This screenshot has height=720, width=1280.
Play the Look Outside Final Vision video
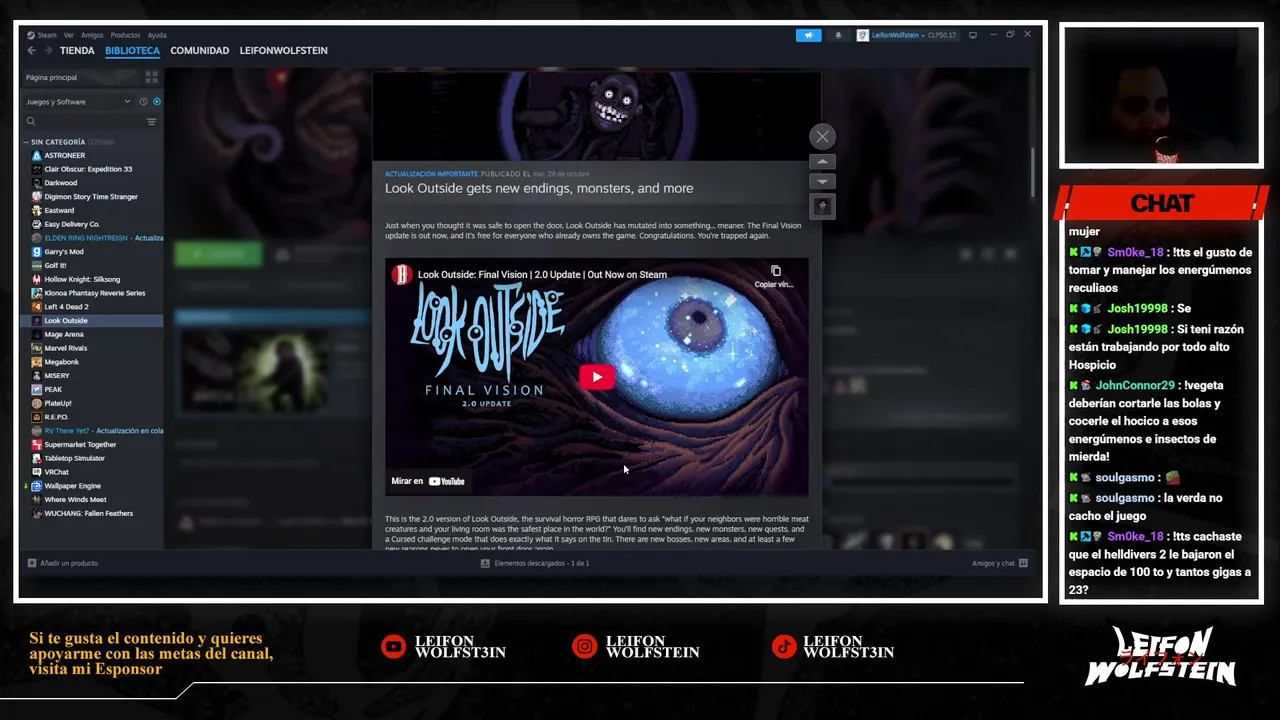tap(597, 377)
